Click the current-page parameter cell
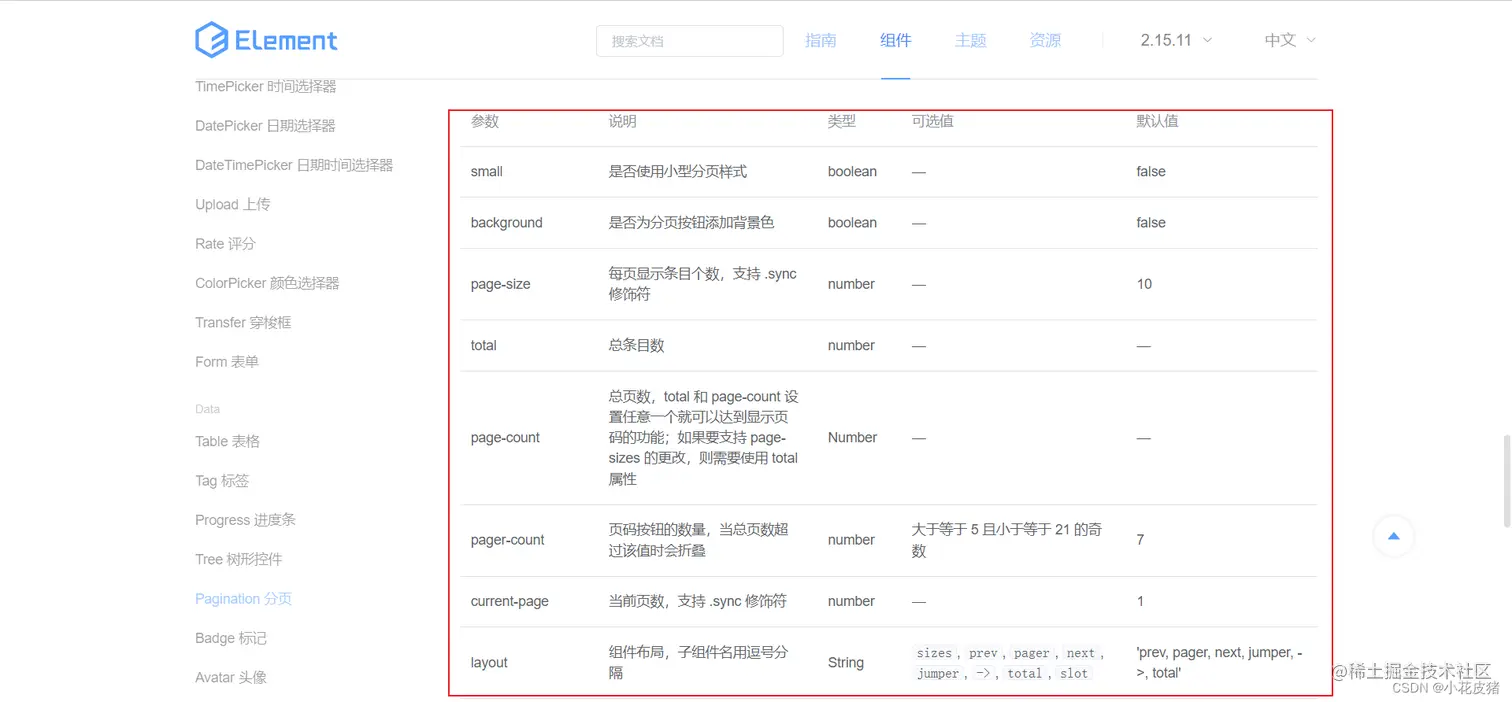This screenshot has height=702, width=1512. click(x=510, y=601)
